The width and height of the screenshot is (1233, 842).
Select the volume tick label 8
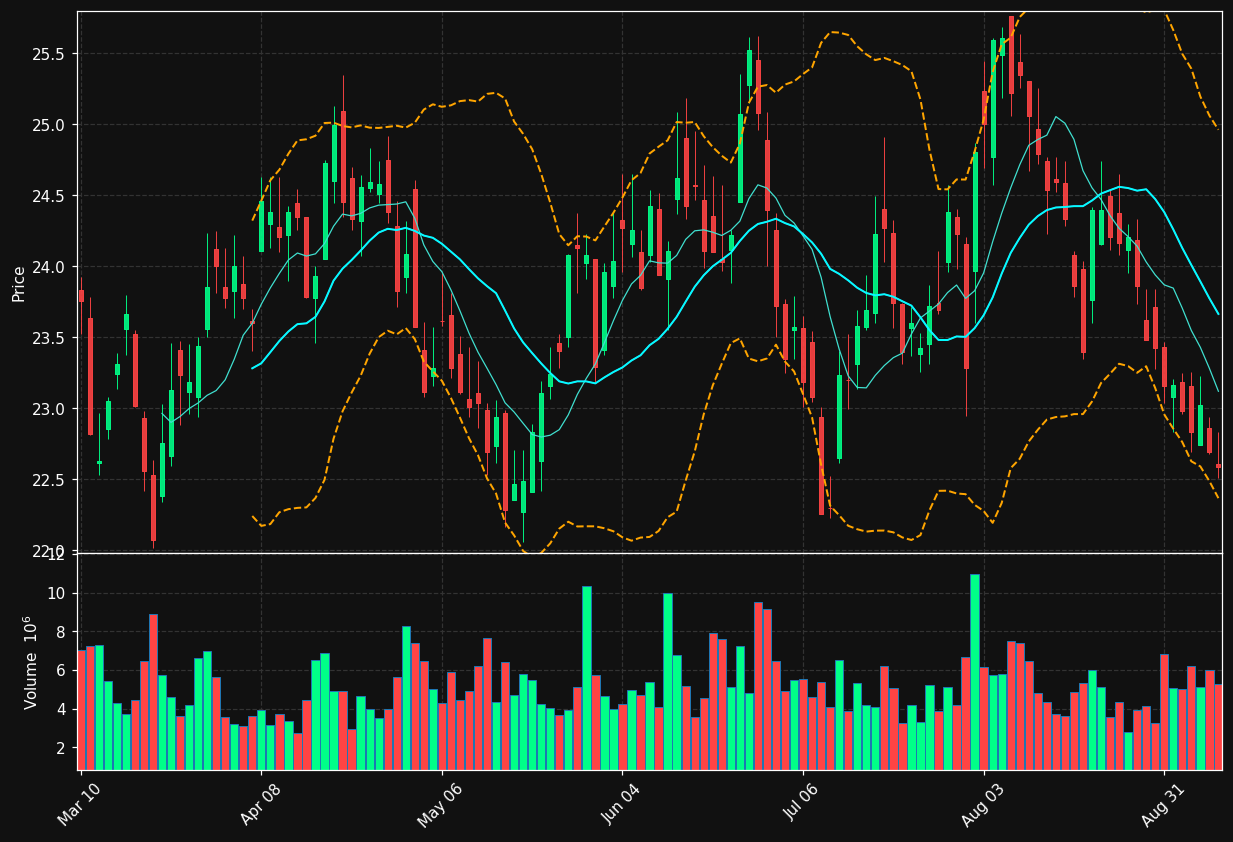coord(60,632)
